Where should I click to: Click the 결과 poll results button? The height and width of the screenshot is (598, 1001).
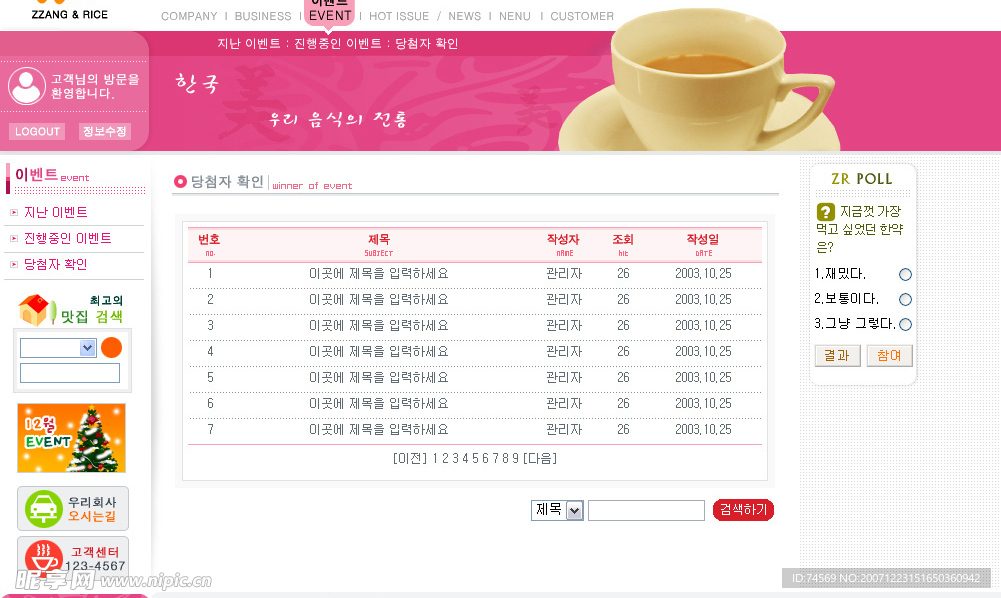pos(837,355)
